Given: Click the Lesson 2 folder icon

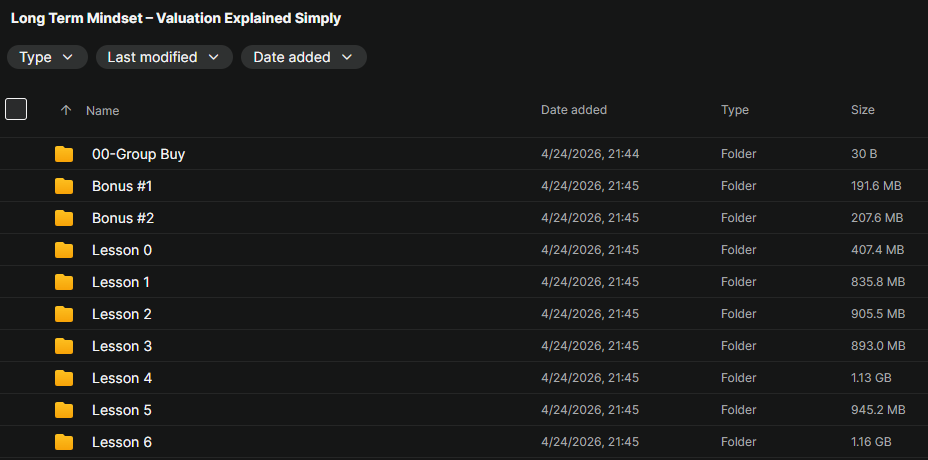Looking at the screenshot, I should tap(64, 314).
